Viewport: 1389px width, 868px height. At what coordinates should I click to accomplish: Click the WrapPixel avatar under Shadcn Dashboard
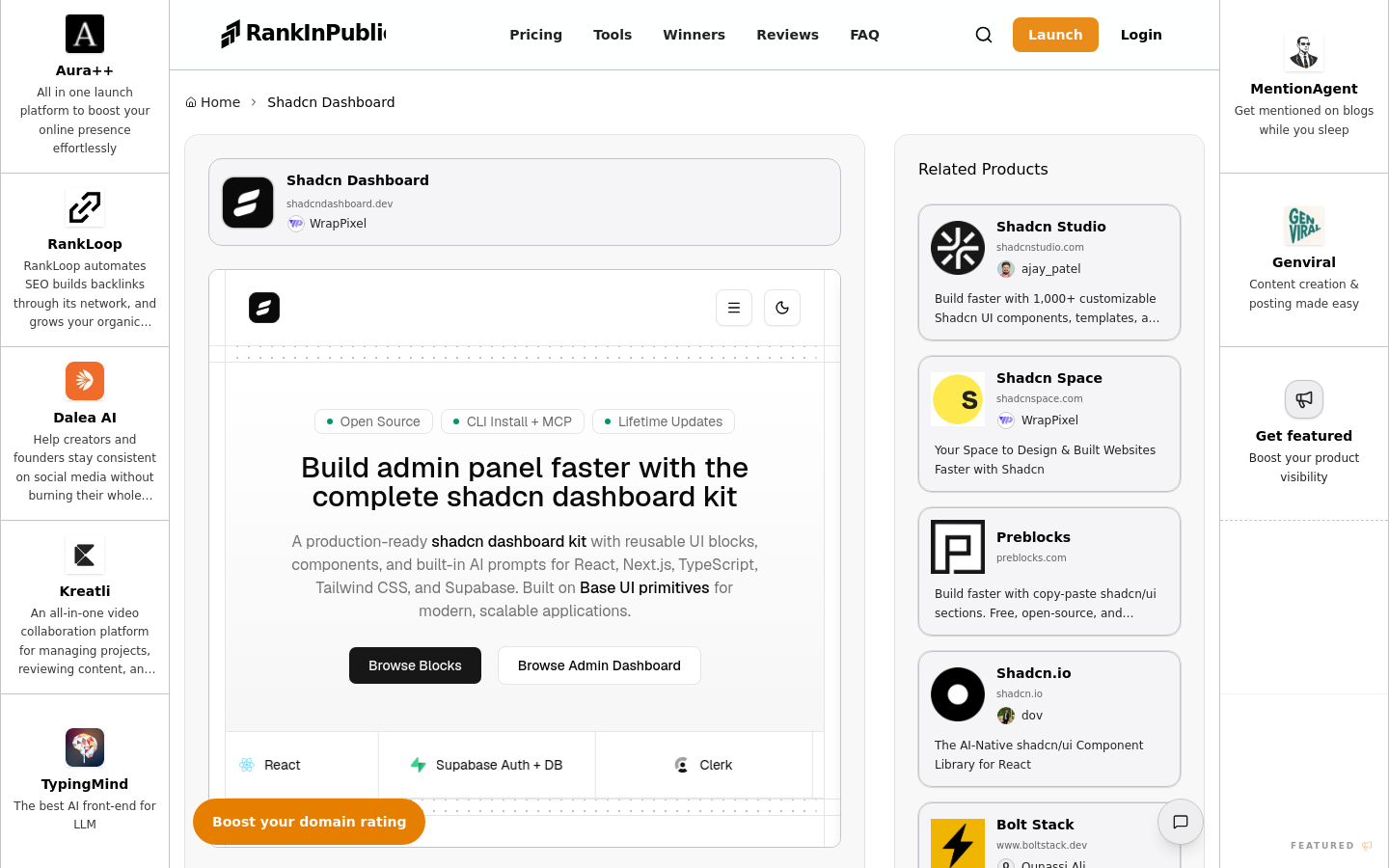point(296,224)
